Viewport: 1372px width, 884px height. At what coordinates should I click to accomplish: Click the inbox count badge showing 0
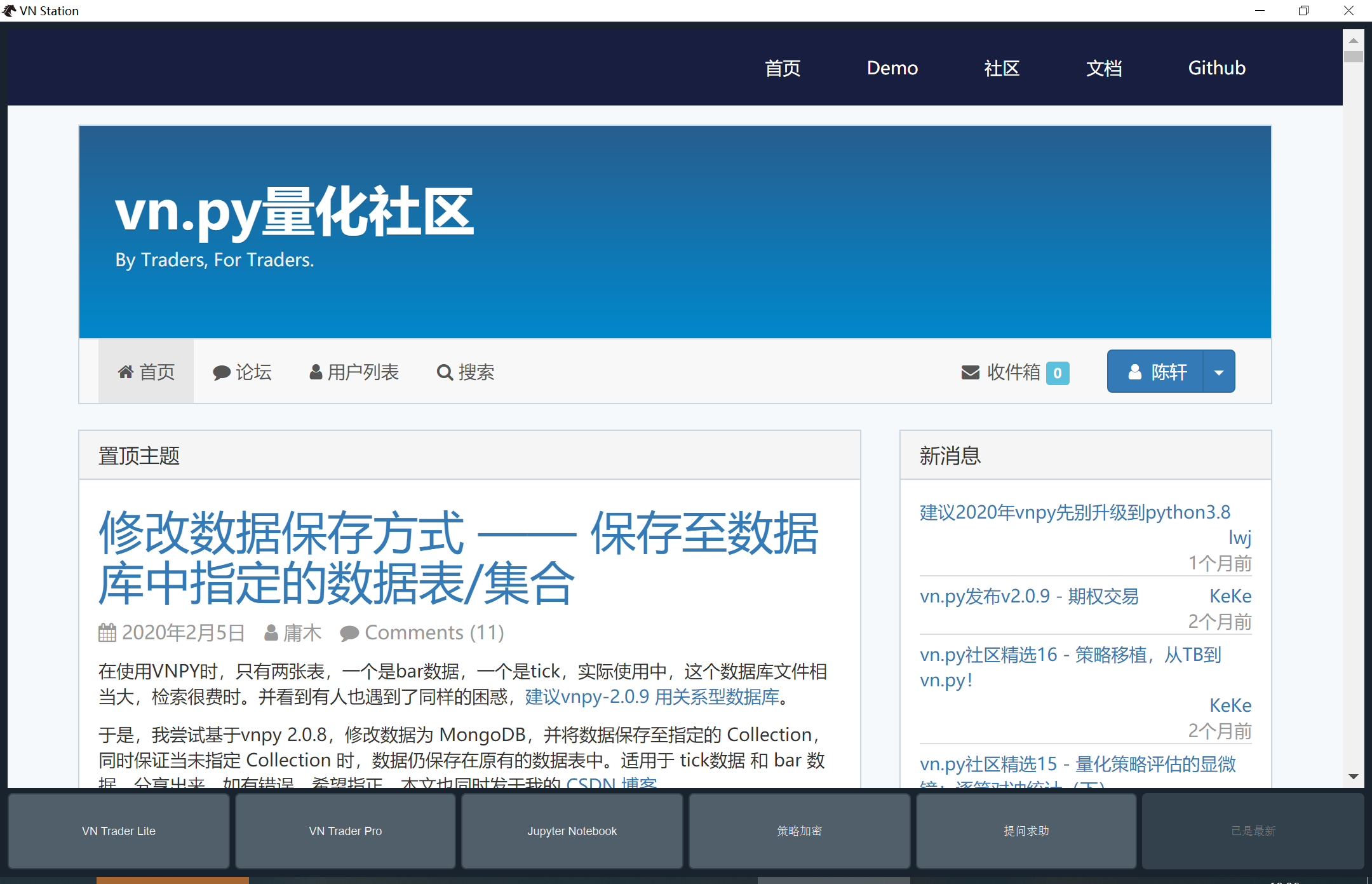(1058, 373)
